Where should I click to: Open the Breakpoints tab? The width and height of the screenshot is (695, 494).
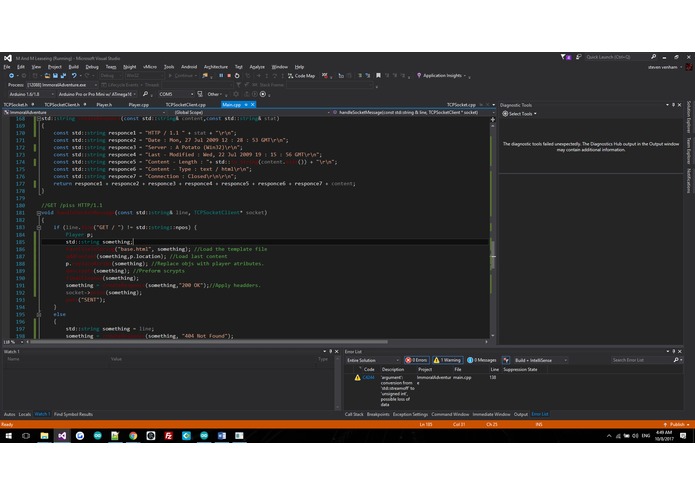pos(378,414)
